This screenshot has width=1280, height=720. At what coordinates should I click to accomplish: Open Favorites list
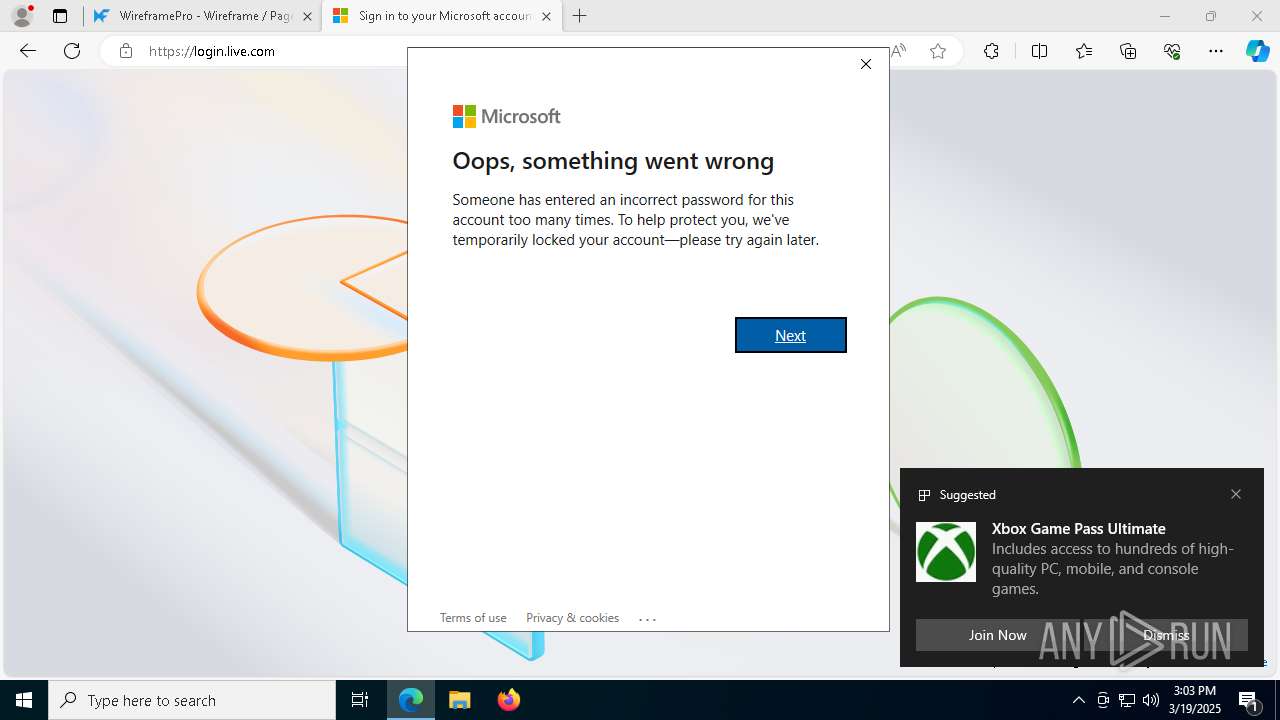pos(1084,51)
